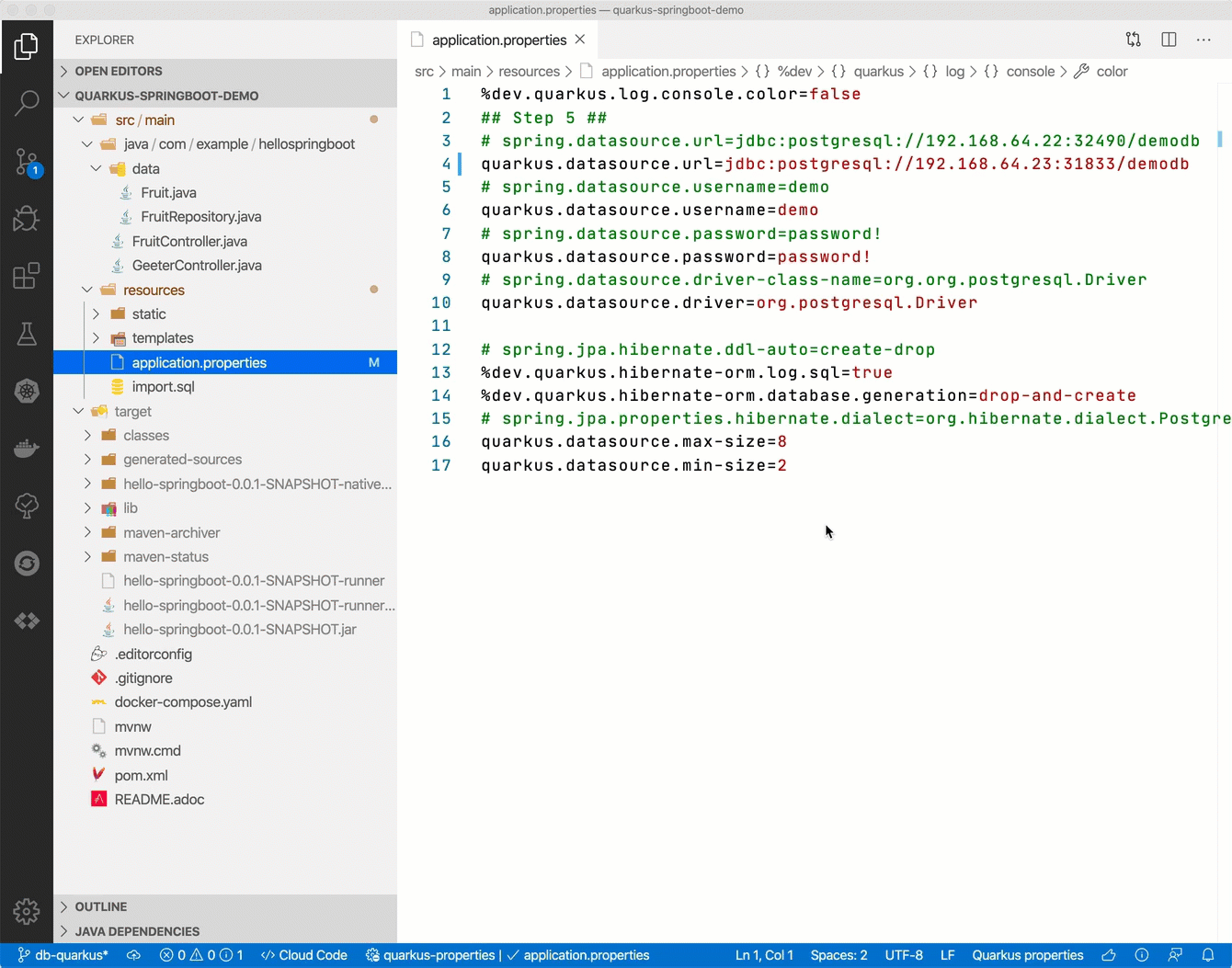Expand the classes folder
Image resolution: width=1232 pixels, height=968 pixels.
225,435
